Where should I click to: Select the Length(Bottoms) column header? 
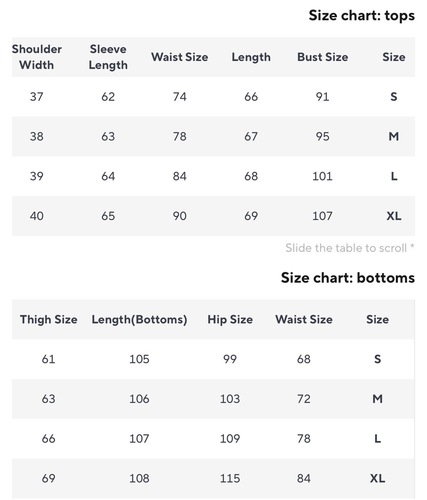(139, 319)
